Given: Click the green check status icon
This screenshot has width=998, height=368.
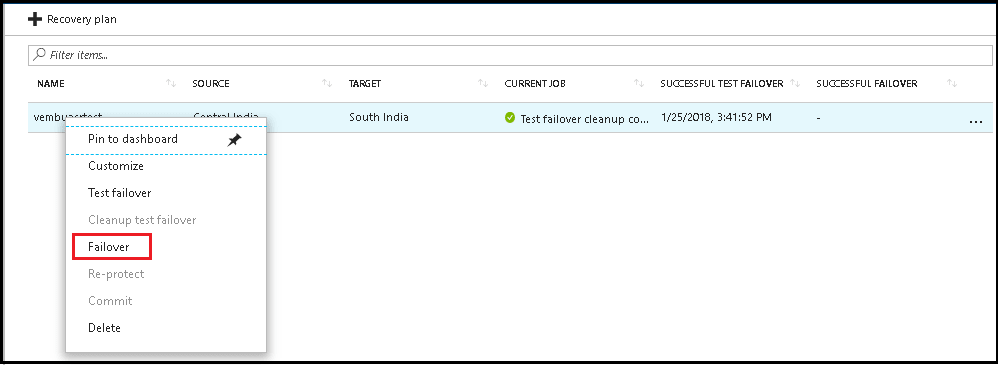Looking at the screenshot, I should click(x=510, y=118).
